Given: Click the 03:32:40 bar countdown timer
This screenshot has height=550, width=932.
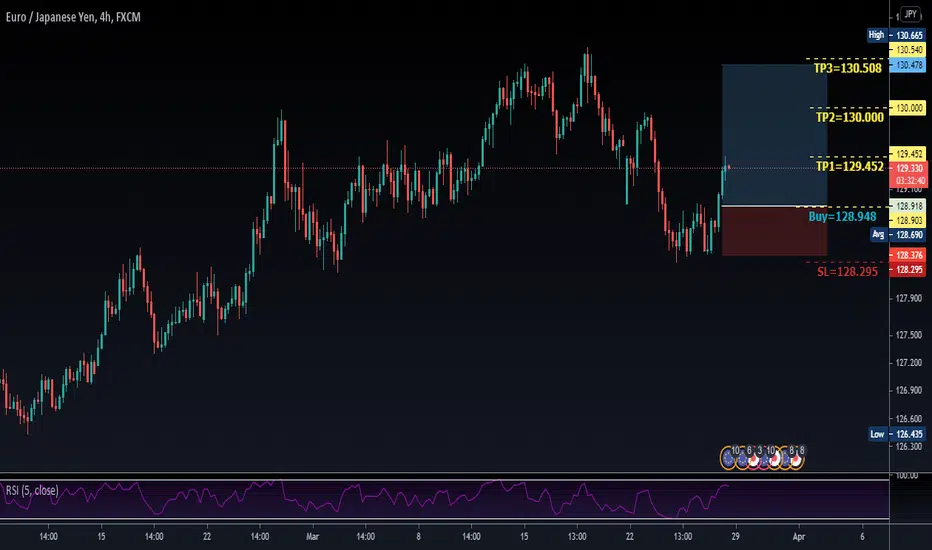Looking at the screenshot, I should click(x=909, y=181).
